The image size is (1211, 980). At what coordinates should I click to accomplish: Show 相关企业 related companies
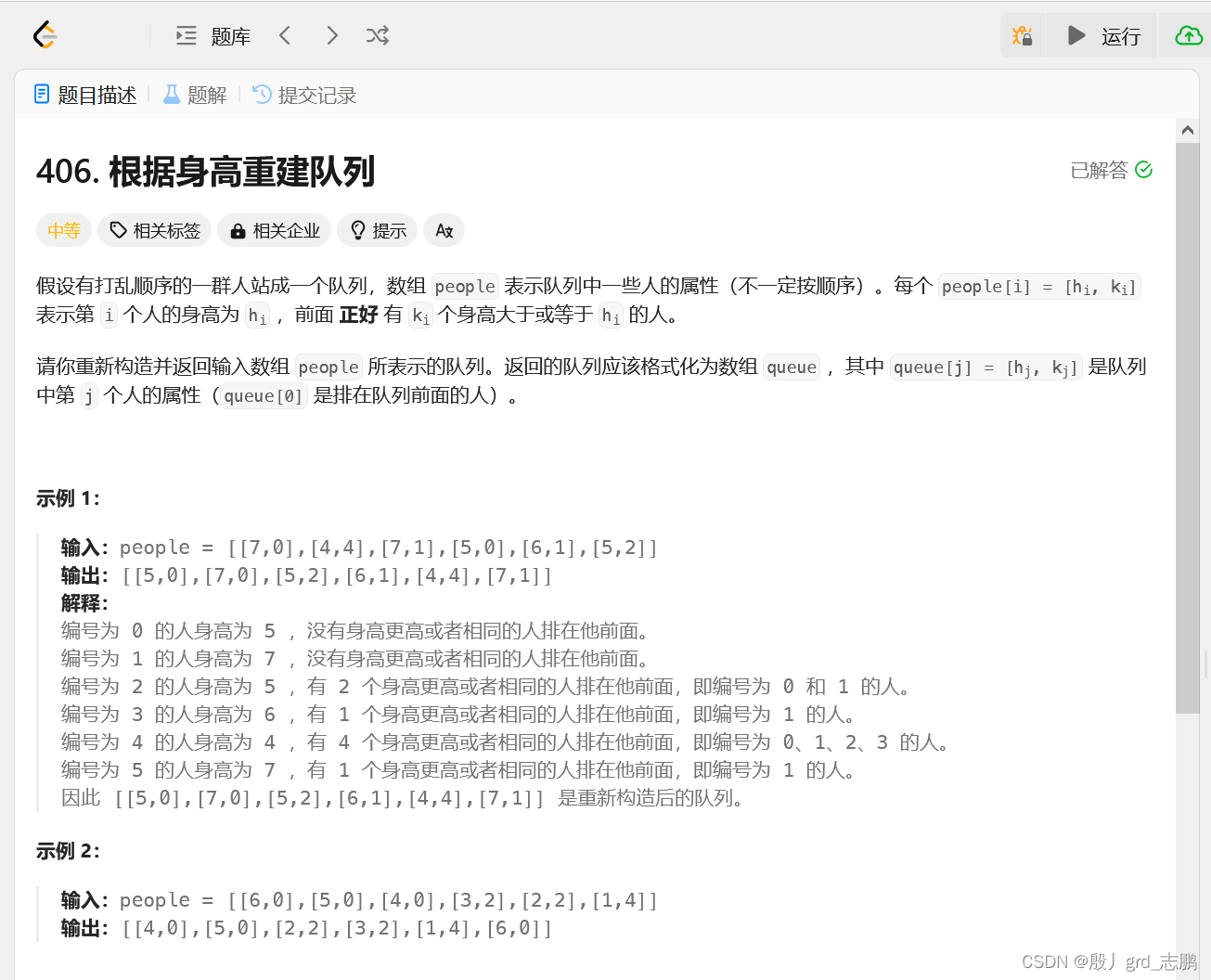pyautogui.click(x=275, y=230)
